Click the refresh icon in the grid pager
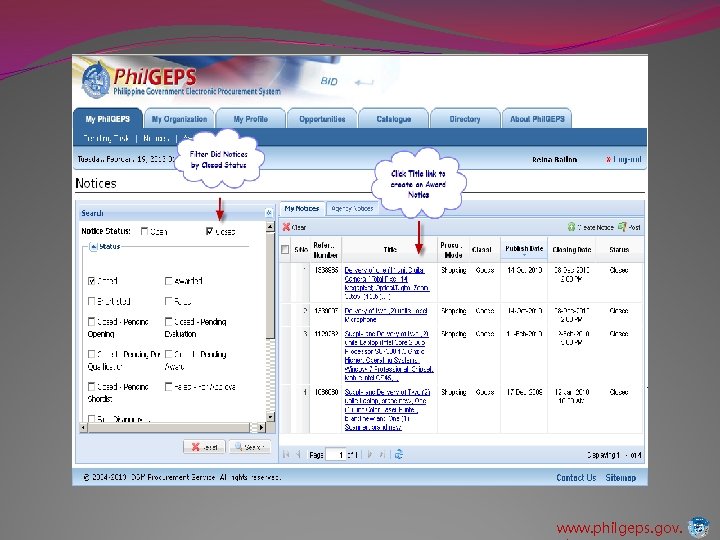This screenshot has width=720, height=540. [x=399, y=455]
